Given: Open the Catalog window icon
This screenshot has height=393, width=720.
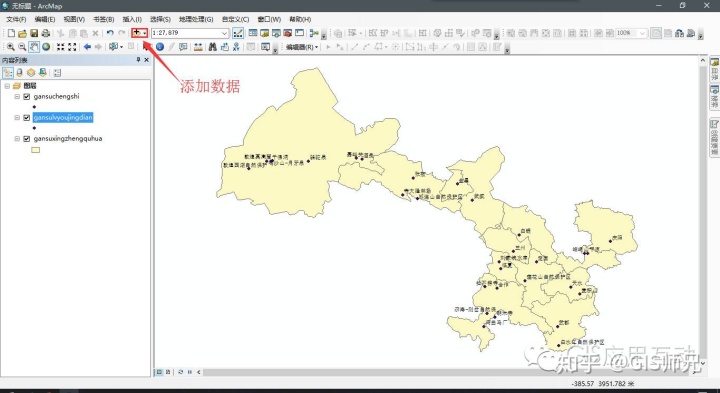Looking at the screenshot, I should 264,33.
